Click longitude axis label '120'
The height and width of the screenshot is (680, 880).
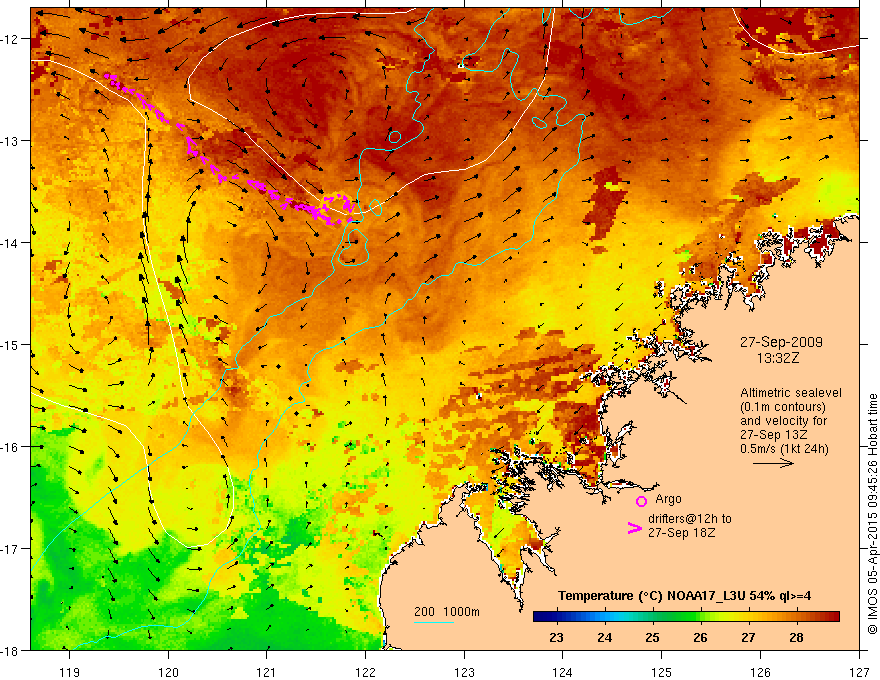click(x=168, y=672)
